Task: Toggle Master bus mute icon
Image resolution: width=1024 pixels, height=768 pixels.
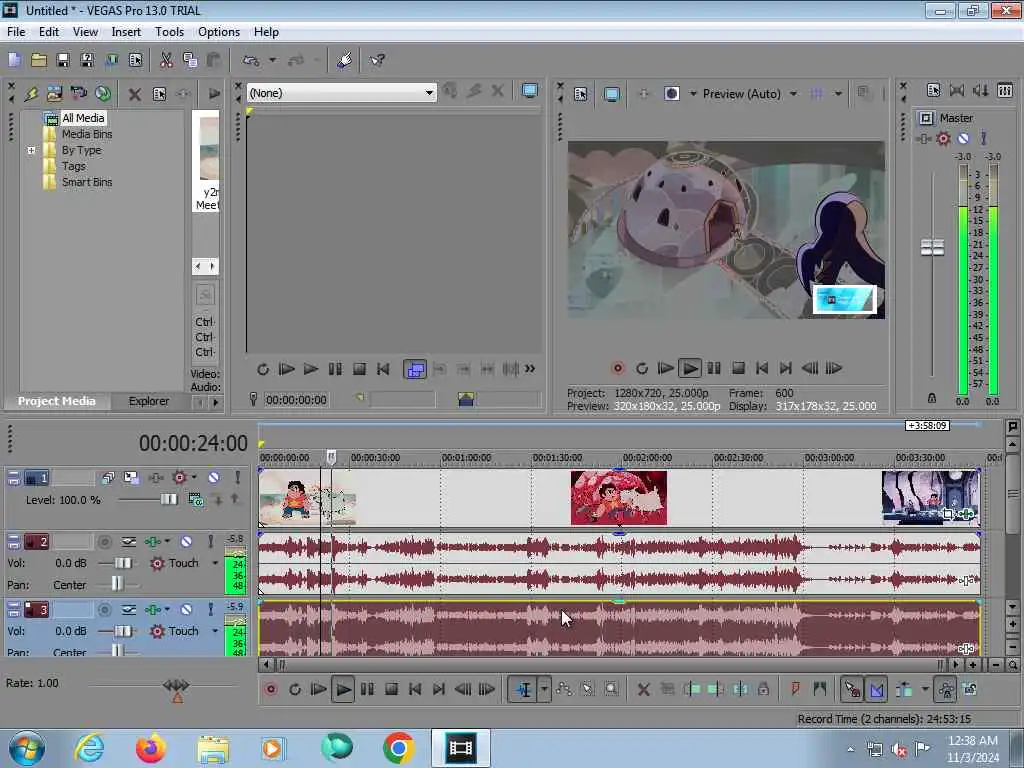Action: [x=963, y=138]
